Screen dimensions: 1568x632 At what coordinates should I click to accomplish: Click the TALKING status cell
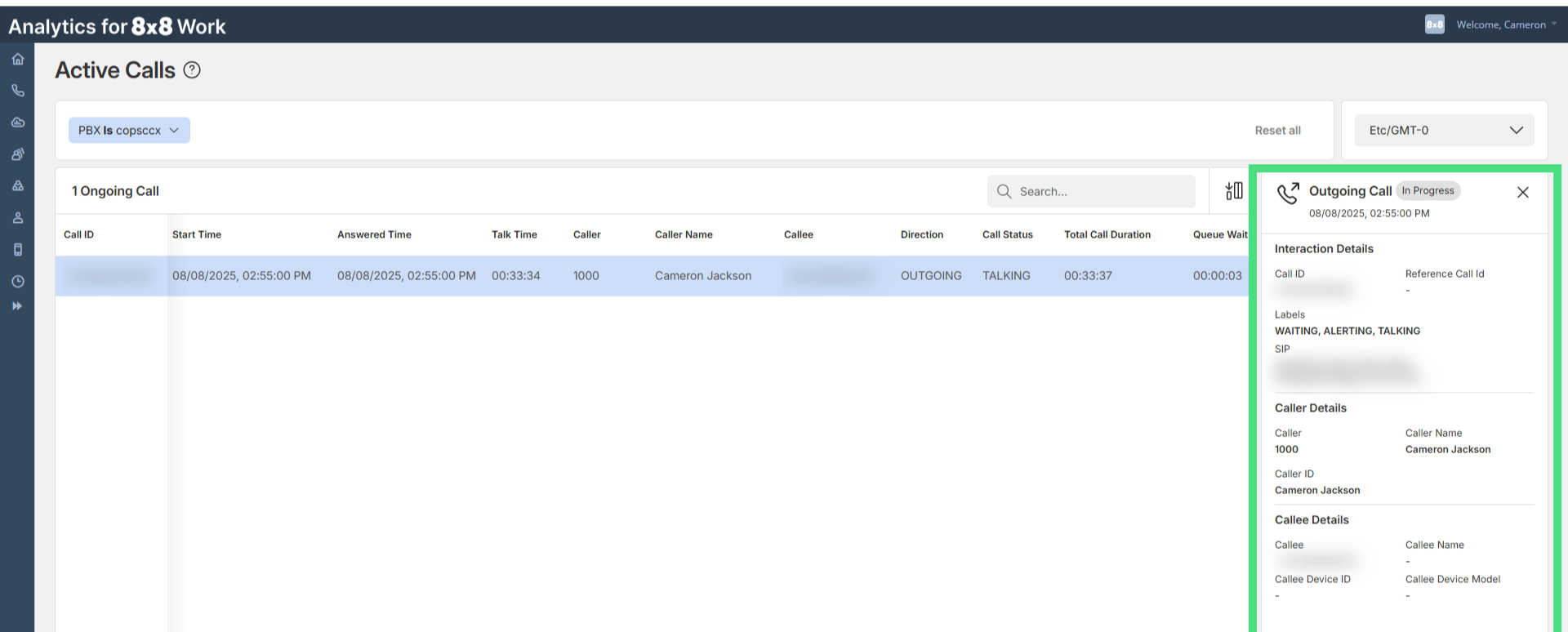pos(1006,276)
